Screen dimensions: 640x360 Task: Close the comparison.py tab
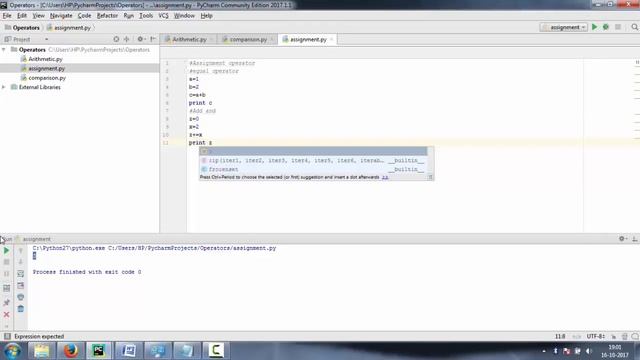point(272,40)
